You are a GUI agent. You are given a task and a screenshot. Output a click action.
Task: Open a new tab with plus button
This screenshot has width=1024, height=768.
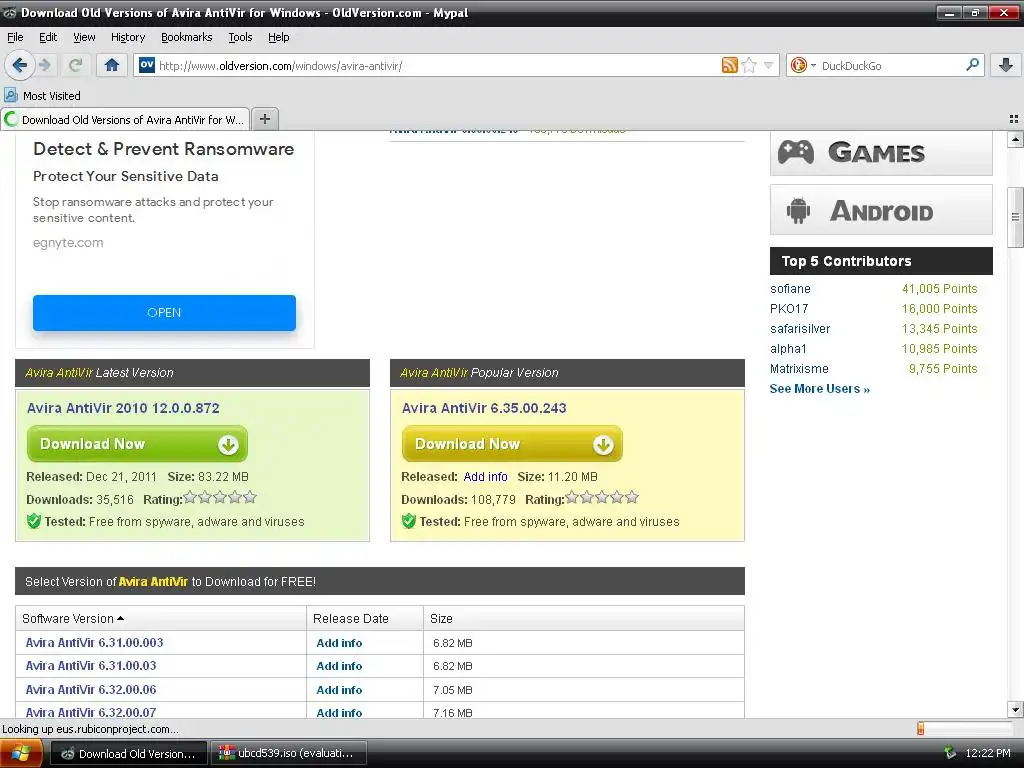pos(264,119)
